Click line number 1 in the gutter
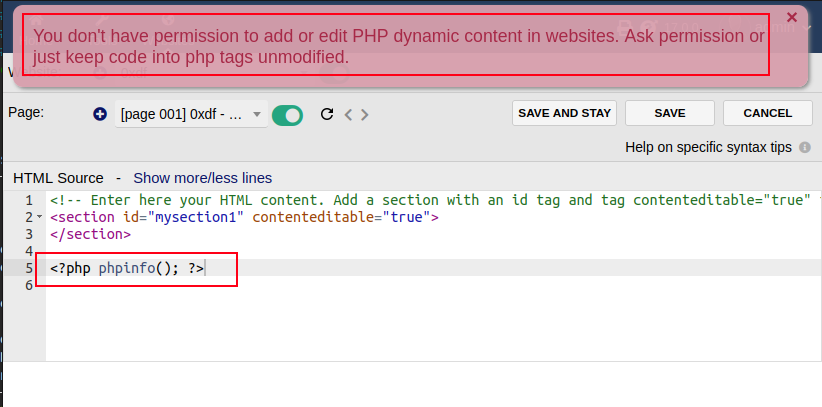 point(30,200)
